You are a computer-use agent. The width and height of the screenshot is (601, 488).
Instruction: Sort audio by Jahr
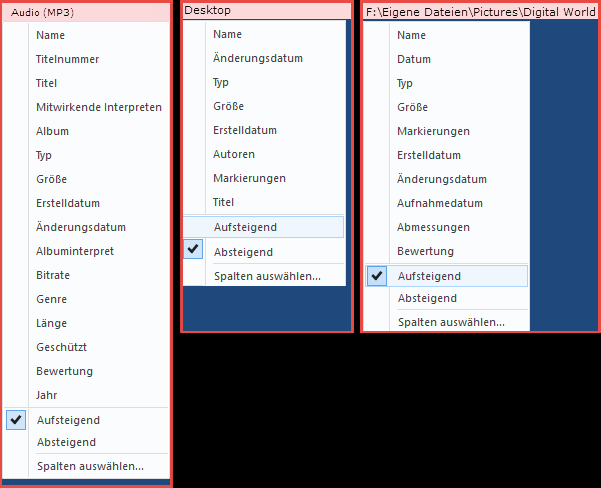coord(47,395)
